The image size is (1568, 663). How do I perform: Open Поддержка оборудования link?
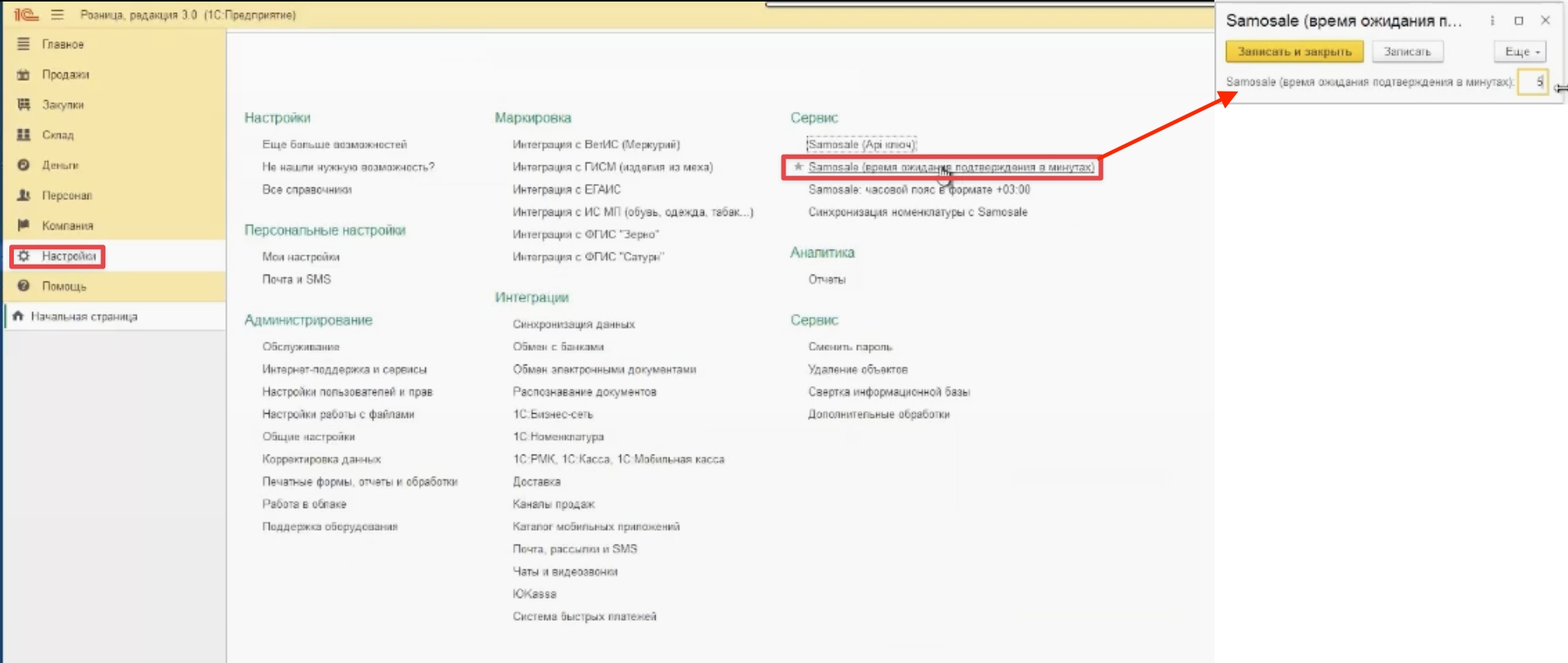pos(330,527)
